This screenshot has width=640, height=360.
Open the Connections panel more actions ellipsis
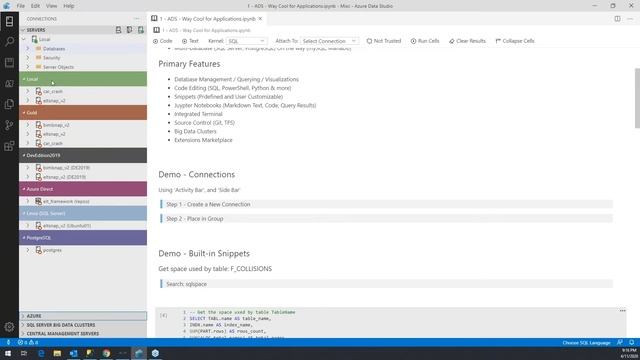point(137,19)
